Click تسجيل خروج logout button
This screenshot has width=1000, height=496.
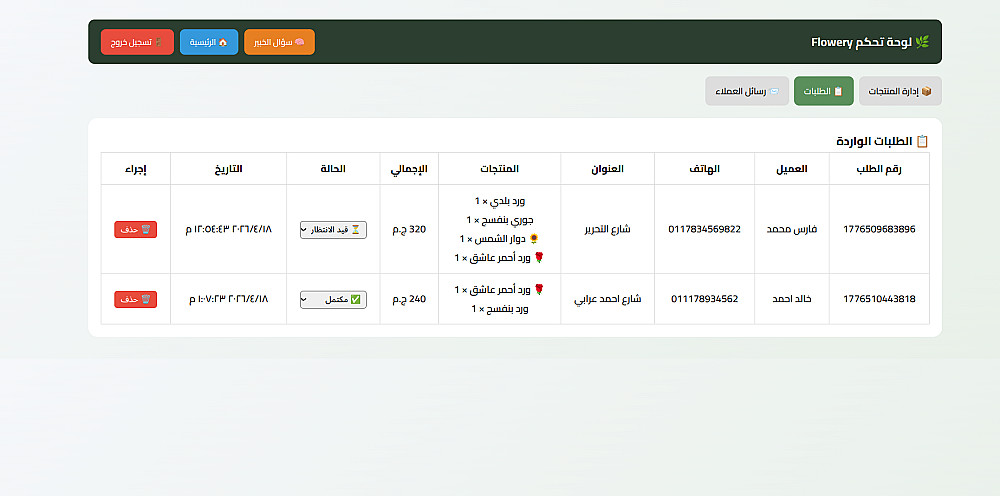pyautogui.click(x=137, y=42)
